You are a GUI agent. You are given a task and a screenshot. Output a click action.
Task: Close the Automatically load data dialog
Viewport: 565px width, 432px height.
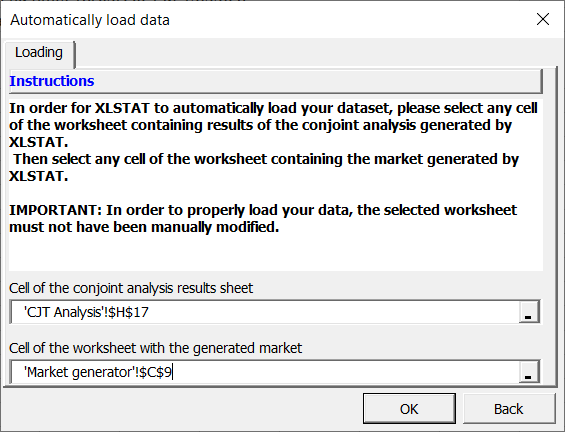coord(543,19)
